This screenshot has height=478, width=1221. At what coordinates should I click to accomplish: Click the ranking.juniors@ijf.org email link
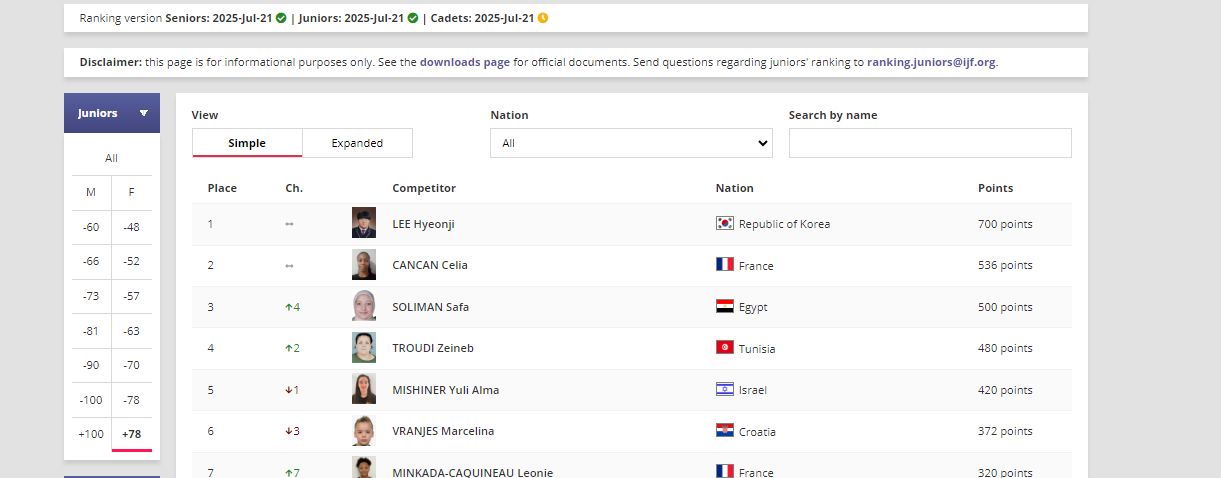coord(931,62)
